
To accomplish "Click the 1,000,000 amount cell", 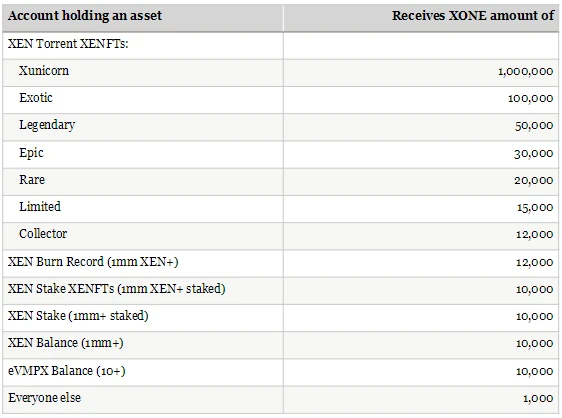I will pos(525,72).
